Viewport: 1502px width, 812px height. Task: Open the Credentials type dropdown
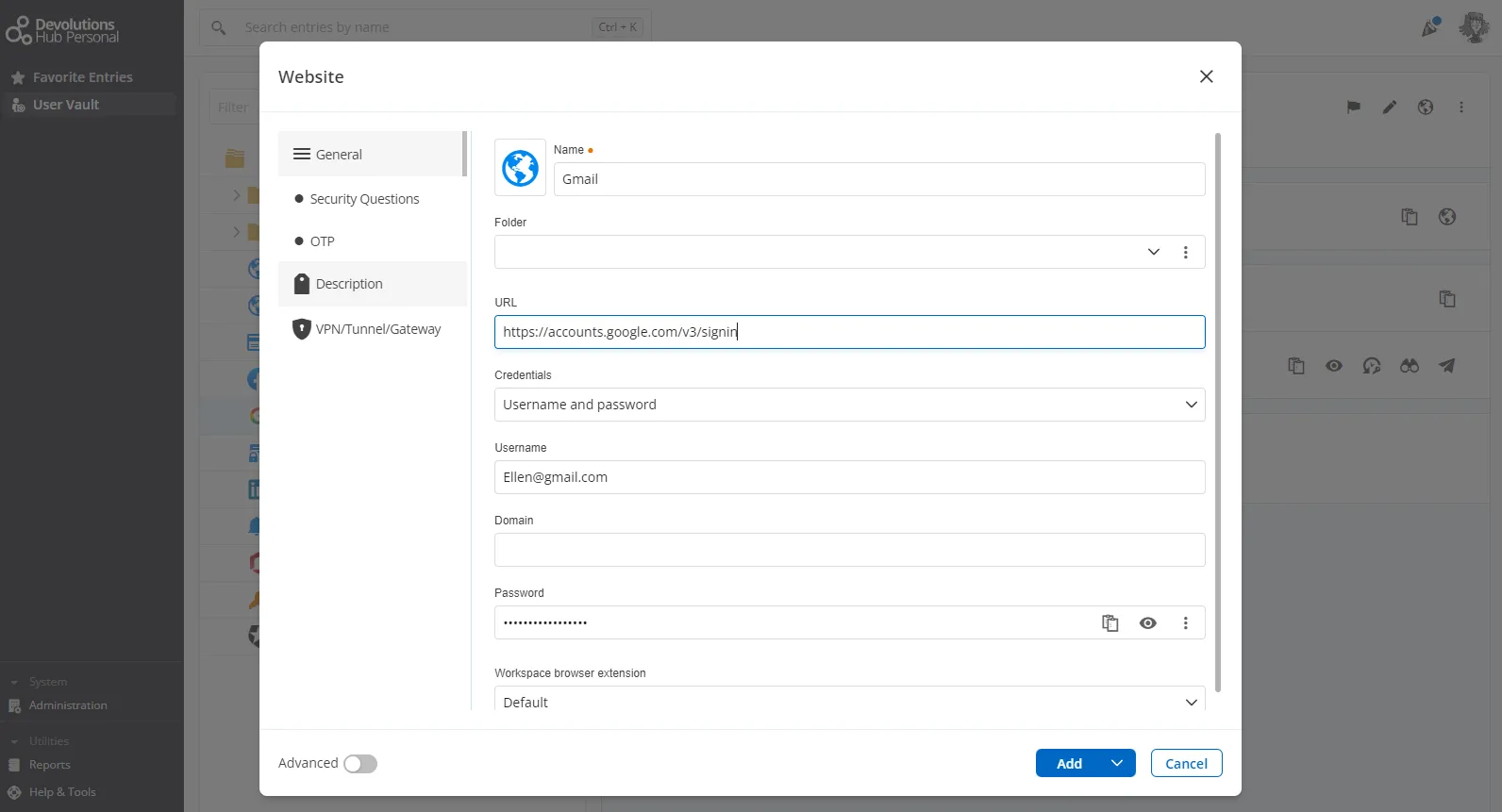coord(849,405)
